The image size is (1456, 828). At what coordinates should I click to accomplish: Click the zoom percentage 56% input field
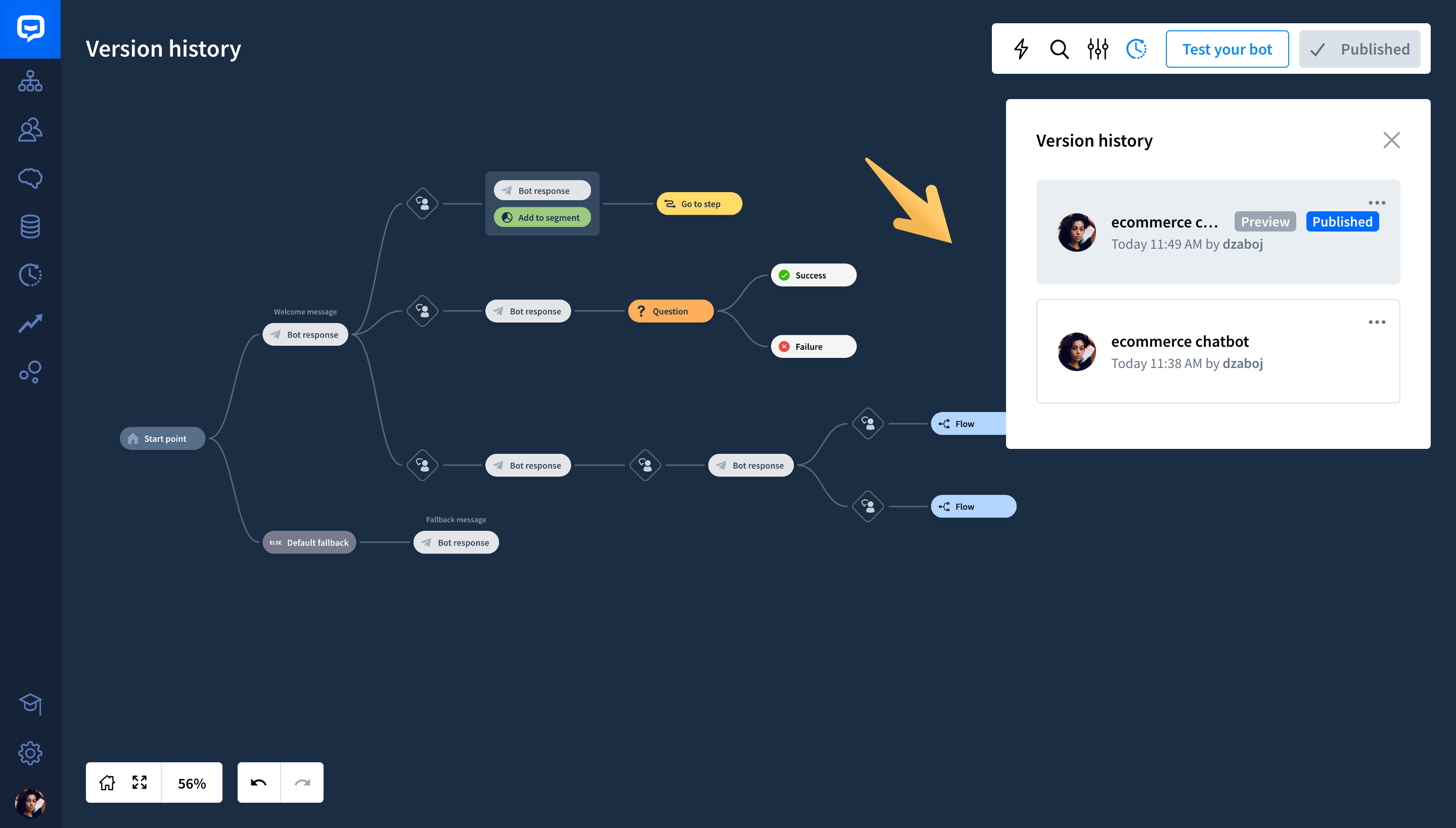[191, 783]
